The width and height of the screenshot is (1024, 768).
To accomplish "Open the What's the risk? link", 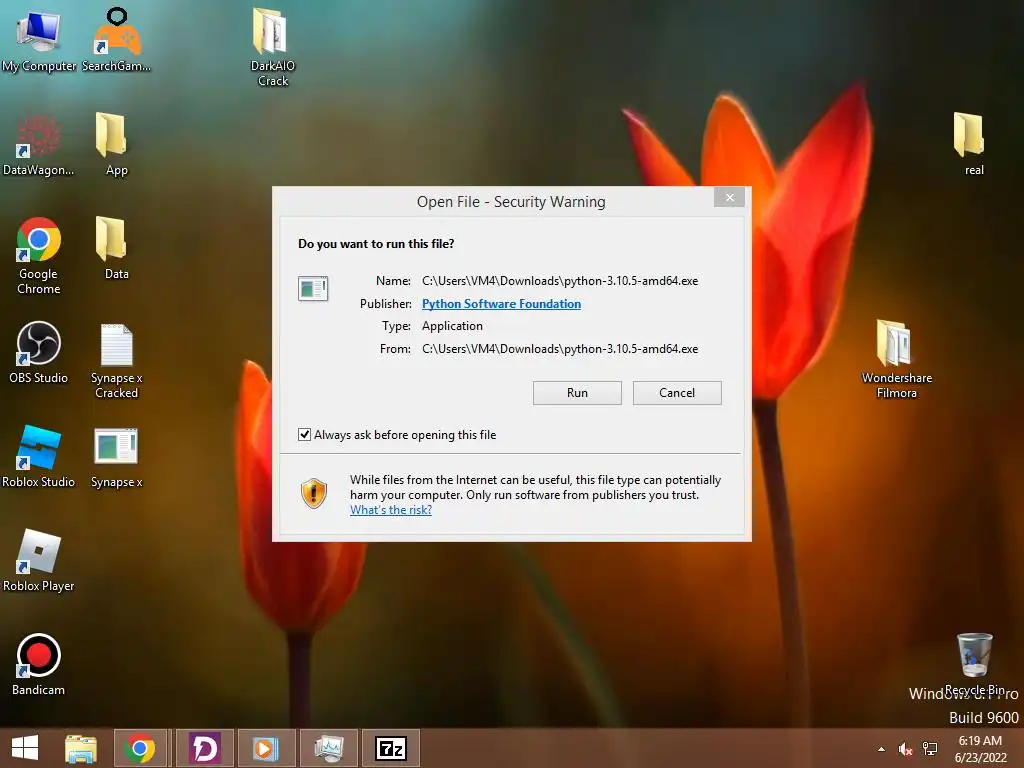I will coord(391,509).
